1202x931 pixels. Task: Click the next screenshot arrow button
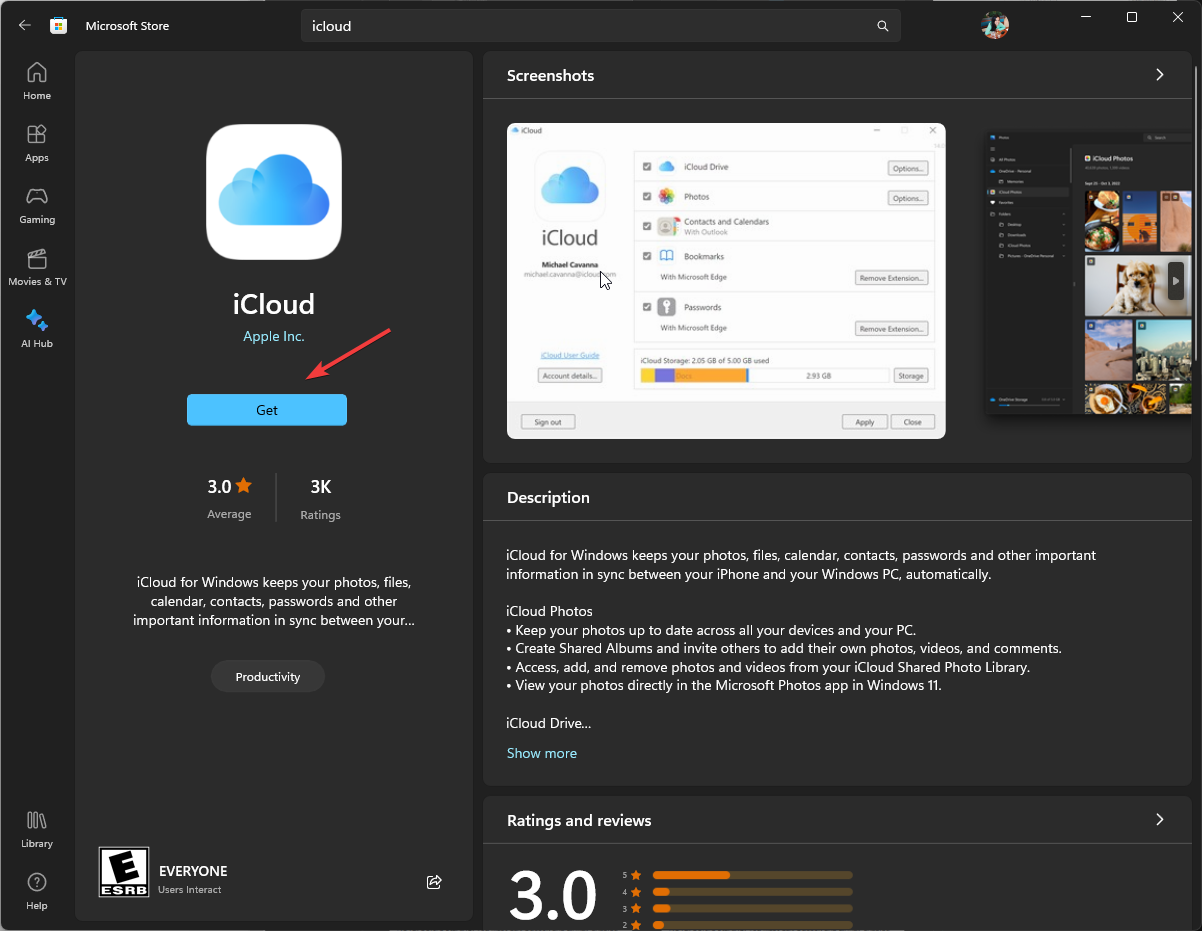[1177, 281]
